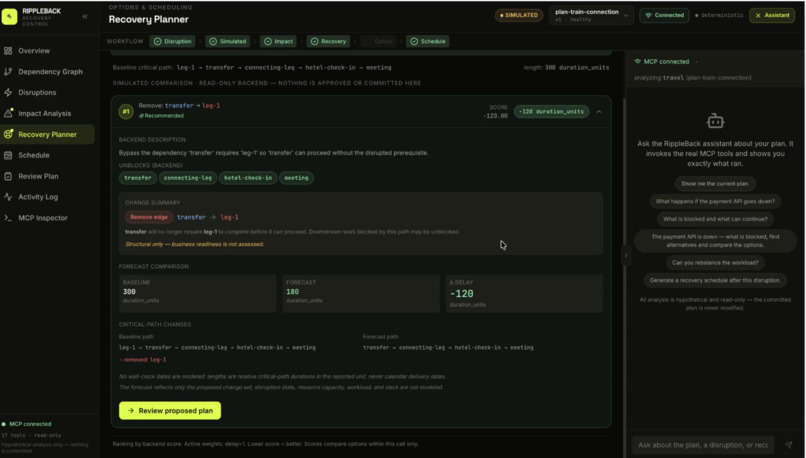Click the Activity Log pulse icon

(8, 197)
